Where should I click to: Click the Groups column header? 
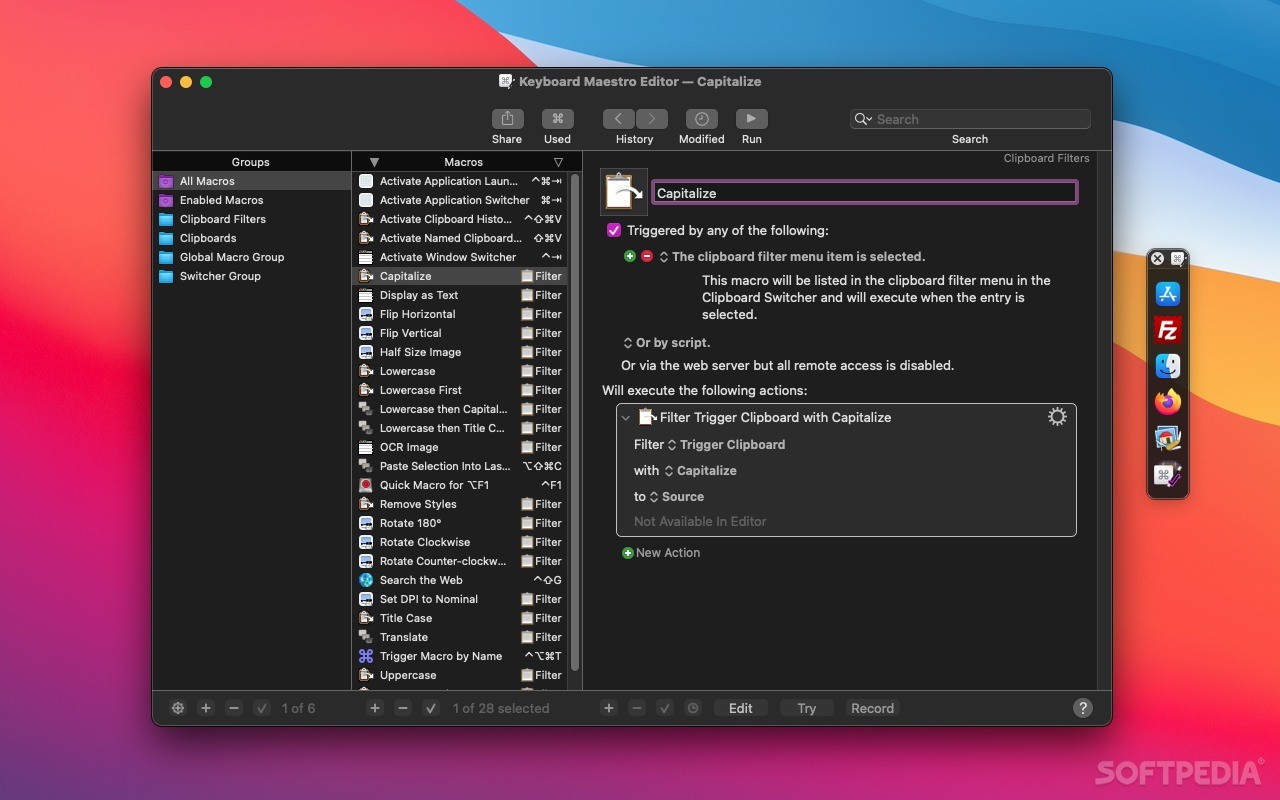point(251,162)
